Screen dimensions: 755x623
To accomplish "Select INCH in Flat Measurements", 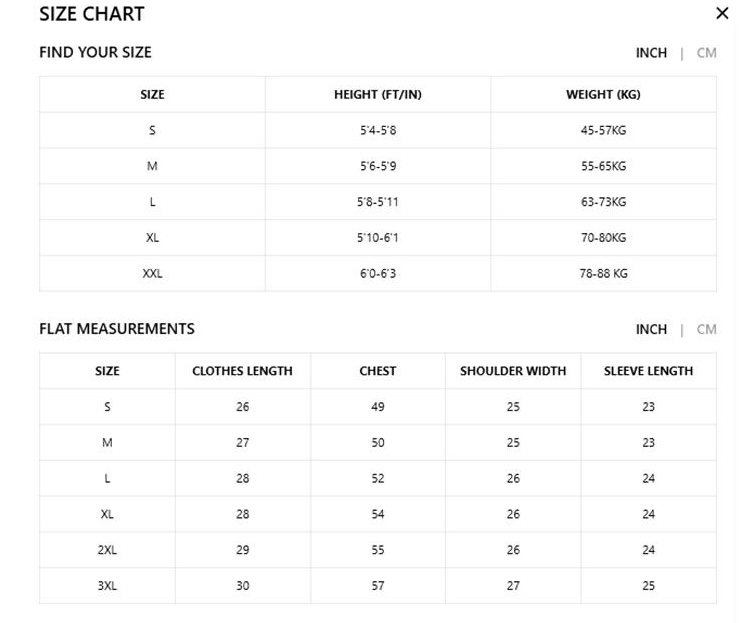I will tap(651, 329).
